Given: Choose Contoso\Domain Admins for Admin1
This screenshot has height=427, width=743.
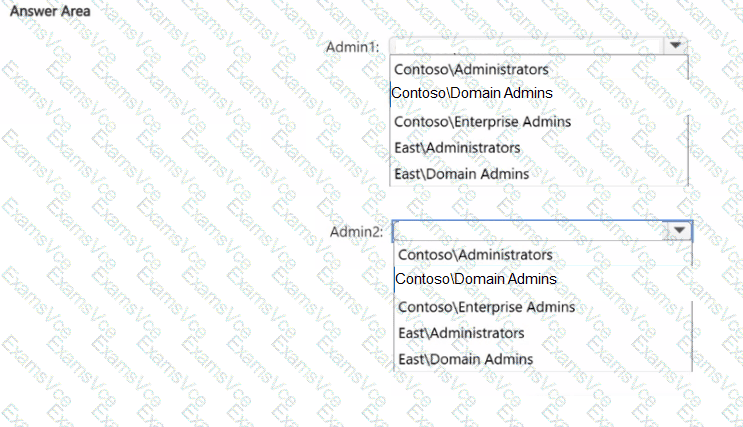Looking at the screenshot, I should coord(472,93).
